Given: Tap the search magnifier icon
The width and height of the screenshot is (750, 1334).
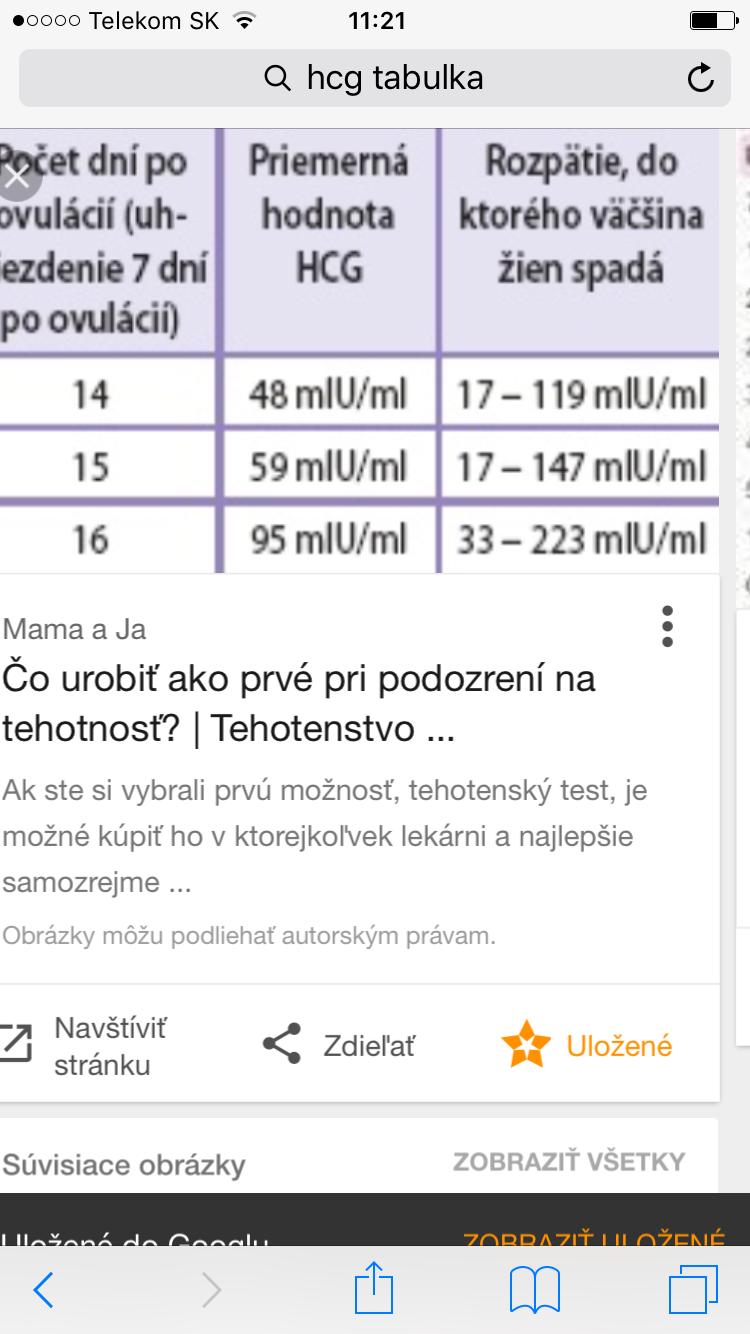Looking at the screenshot, I should (277, 78).
